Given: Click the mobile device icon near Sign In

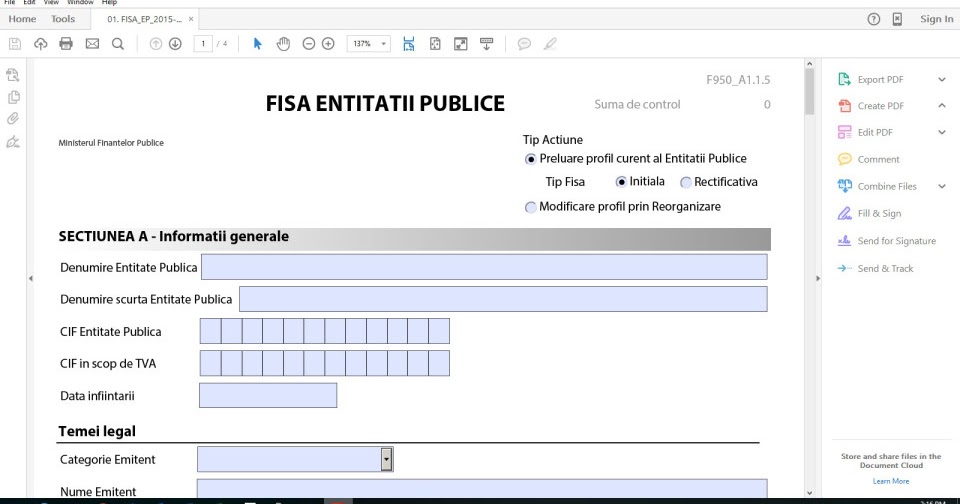Looking at the screenshot, I should coord(897,19).
